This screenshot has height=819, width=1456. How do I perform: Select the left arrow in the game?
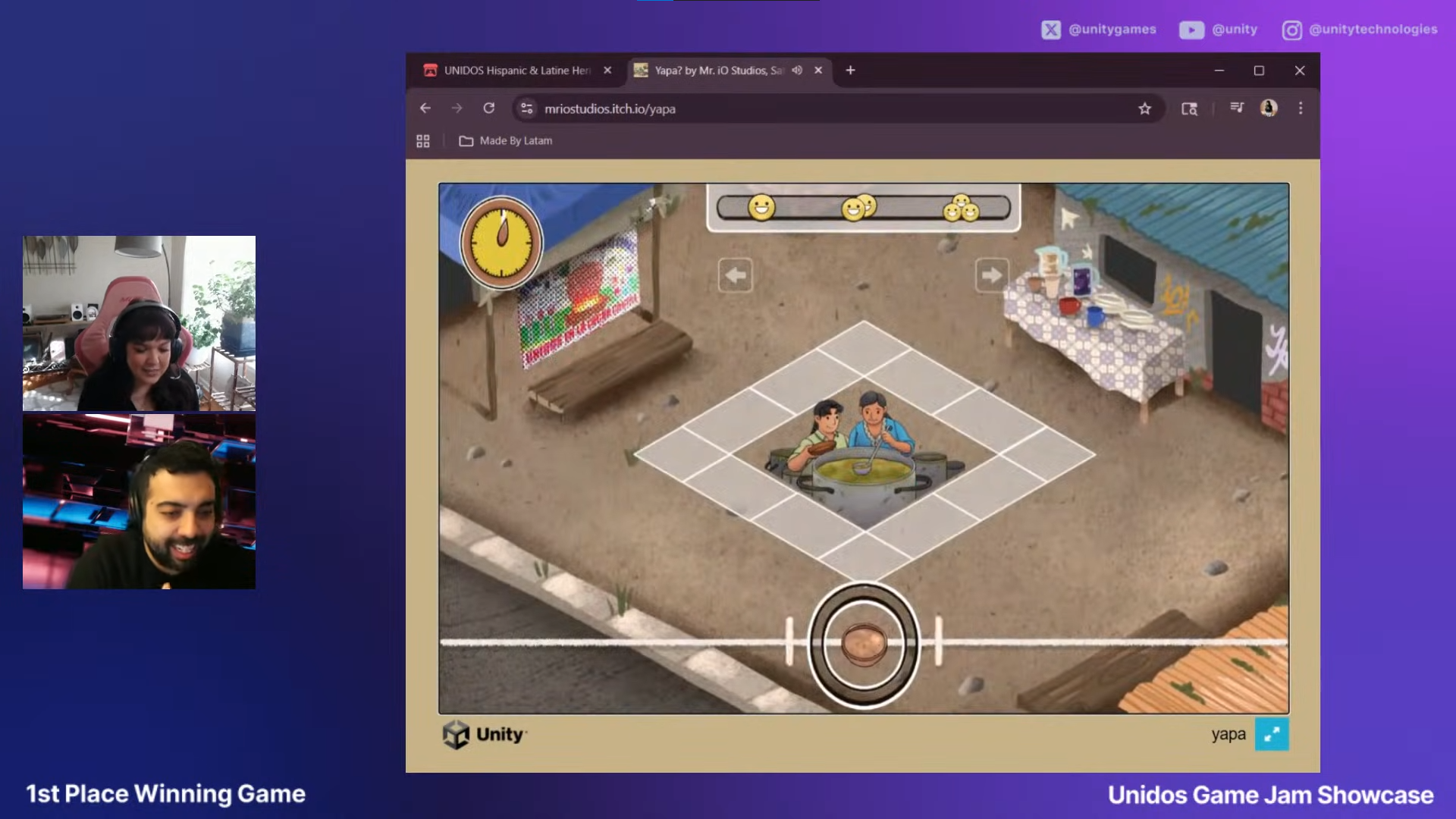pos(734,275)
